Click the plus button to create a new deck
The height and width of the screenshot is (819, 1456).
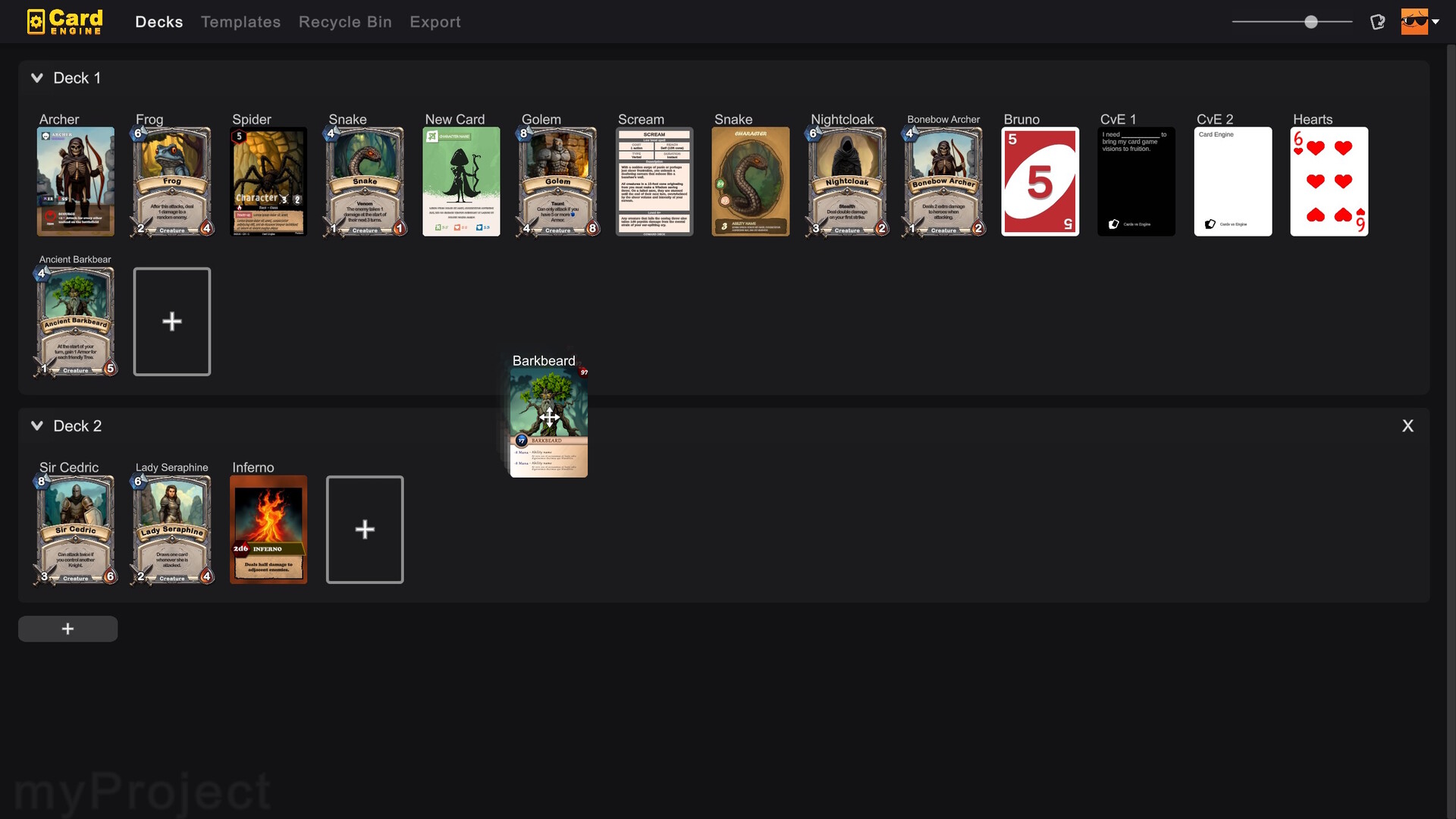tap(67, 628)
